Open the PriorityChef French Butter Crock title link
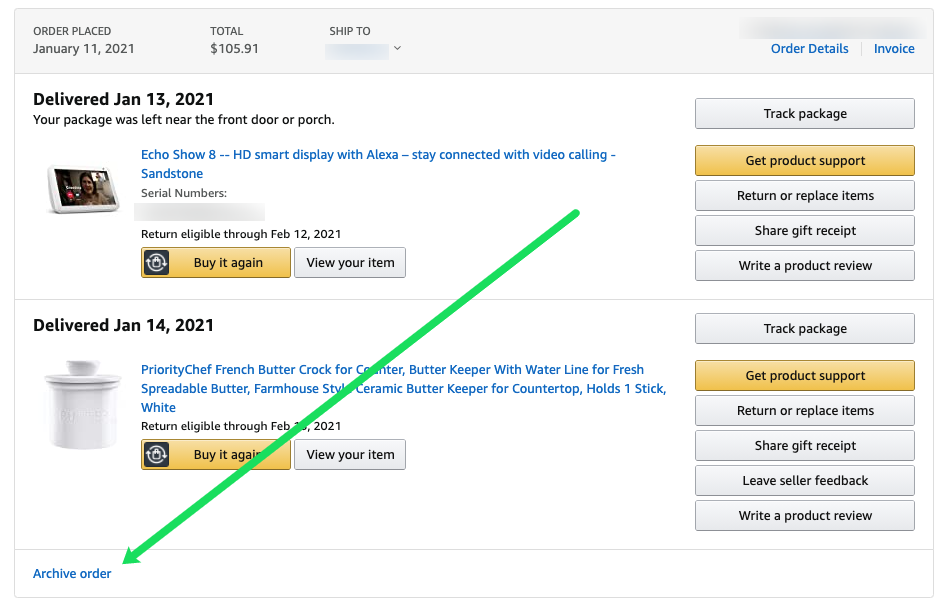Viewport: 943px width, 607px height. [x=404, y=389]
